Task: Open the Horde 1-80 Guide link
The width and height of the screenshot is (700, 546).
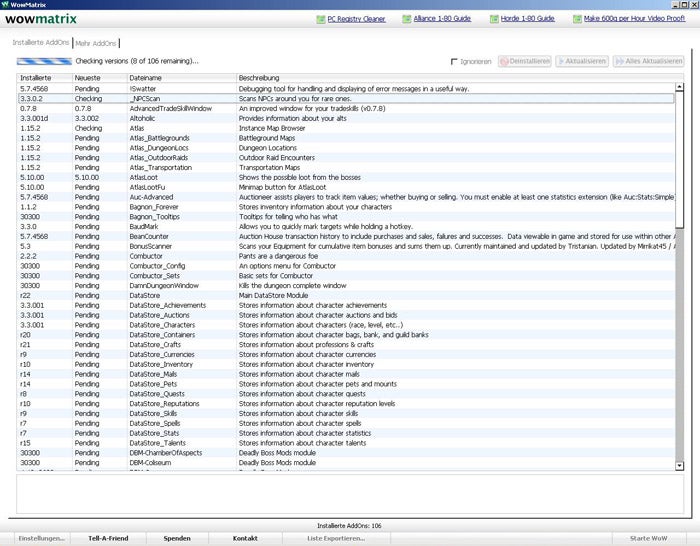Action: 527,19
